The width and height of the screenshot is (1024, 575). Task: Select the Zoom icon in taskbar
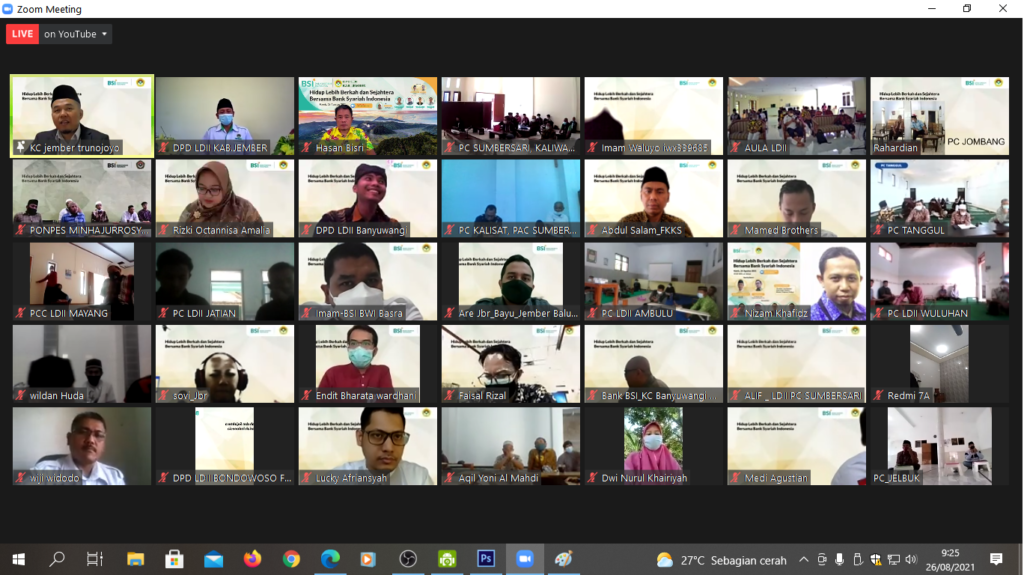[524, 559]
